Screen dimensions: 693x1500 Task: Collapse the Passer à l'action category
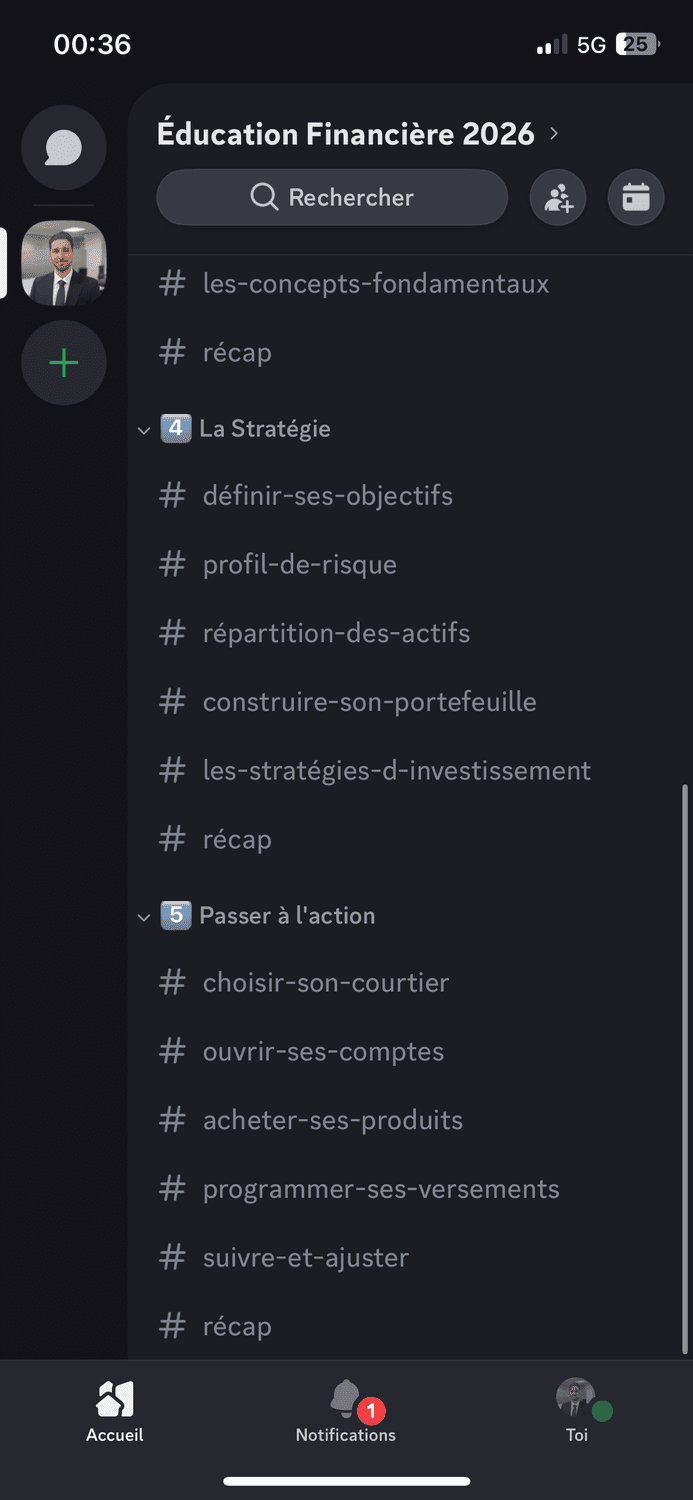[286, 916]
